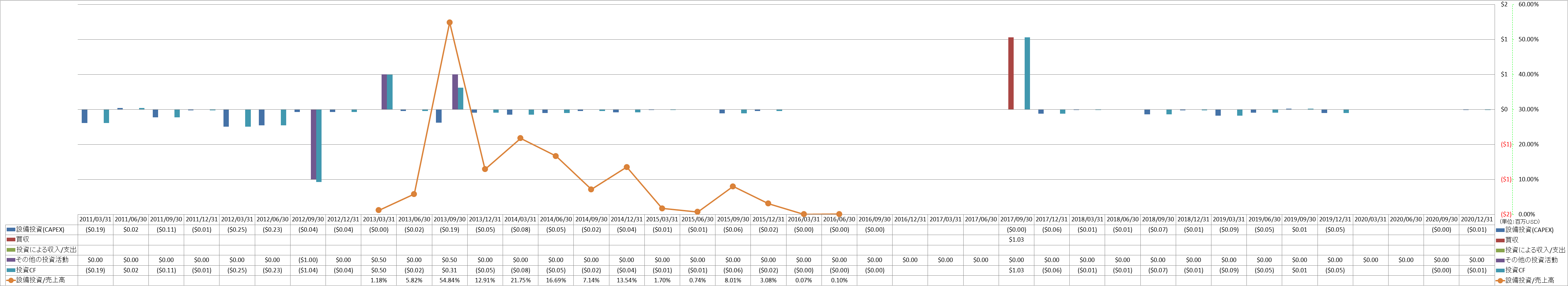Select the 5.82% ratio cell
1568x286 pixels.
[414, 281]
